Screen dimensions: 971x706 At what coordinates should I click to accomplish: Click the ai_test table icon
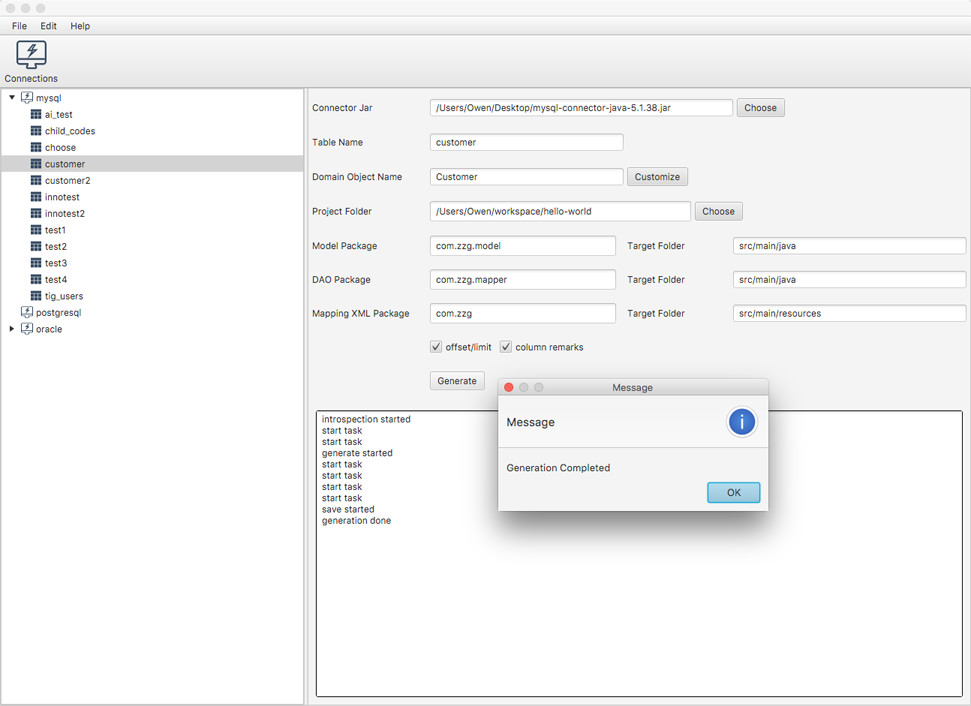pos(36,115)
